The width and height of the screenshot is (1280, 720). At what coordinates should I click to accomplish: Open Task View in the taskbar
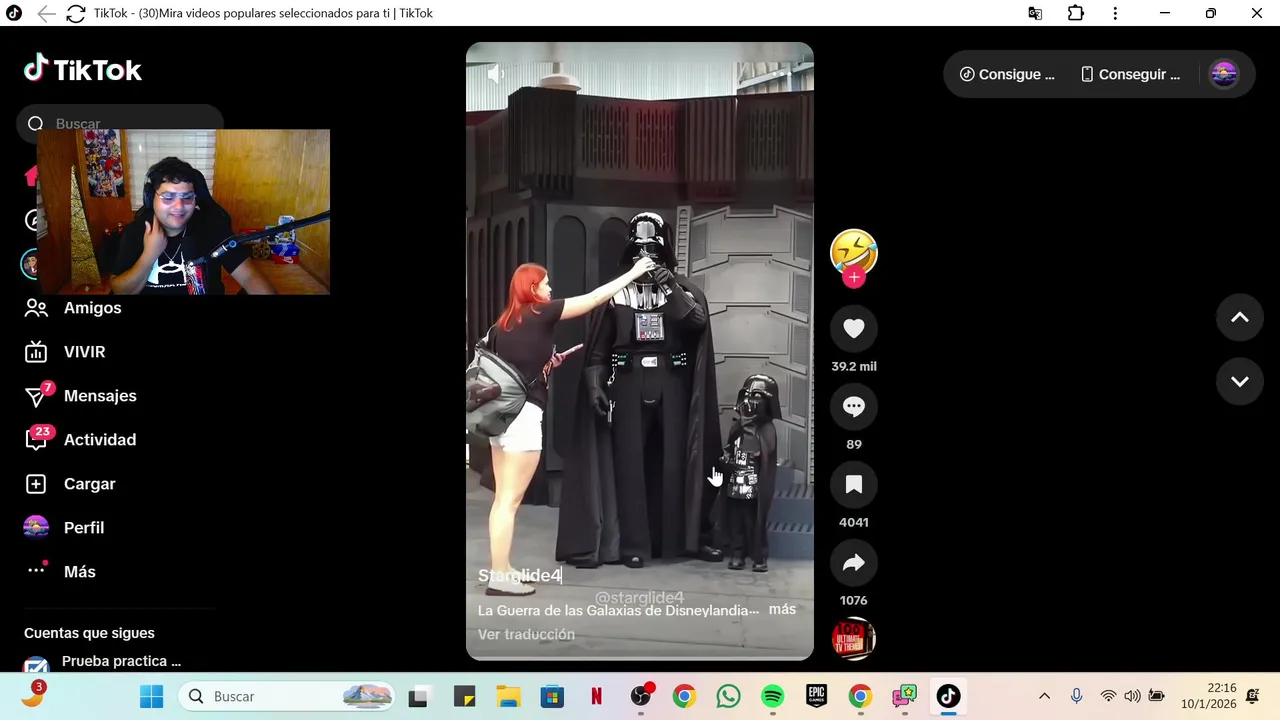click(418, 696)
